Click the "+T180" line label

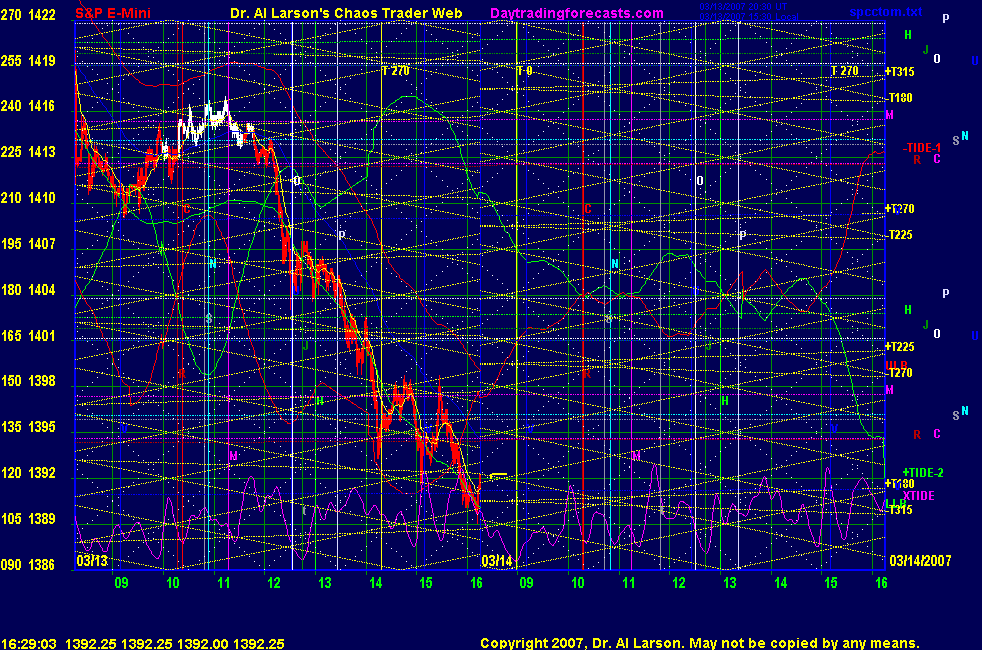click(899, 483)
